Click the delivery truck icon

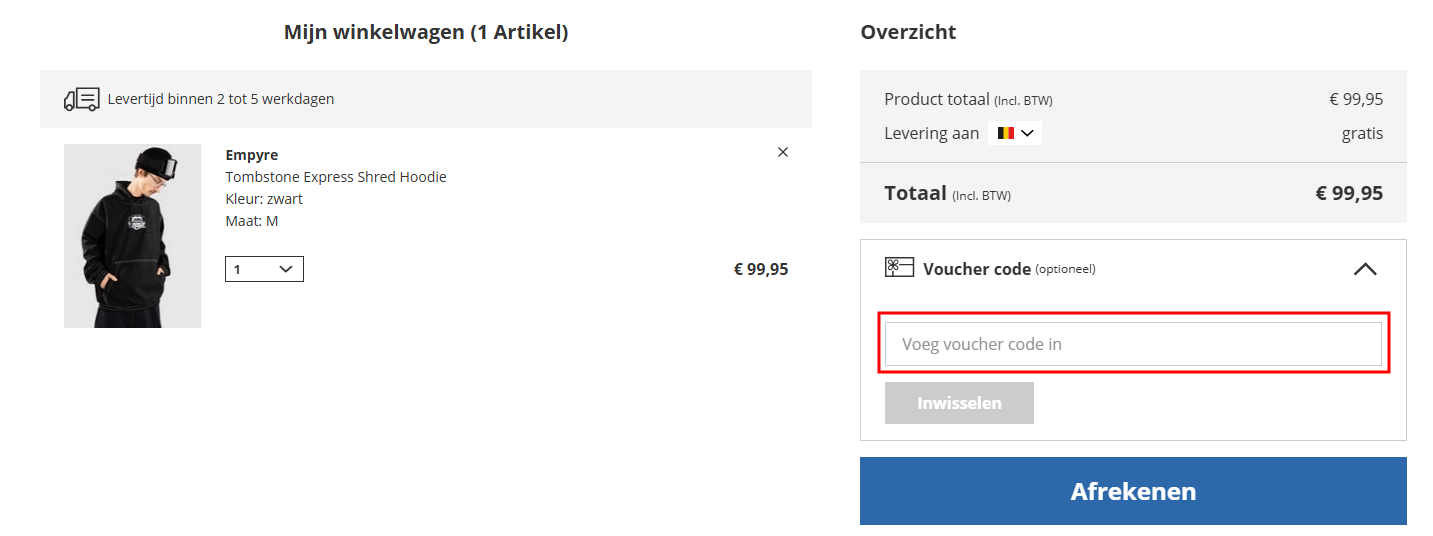(x=82, y=99)
